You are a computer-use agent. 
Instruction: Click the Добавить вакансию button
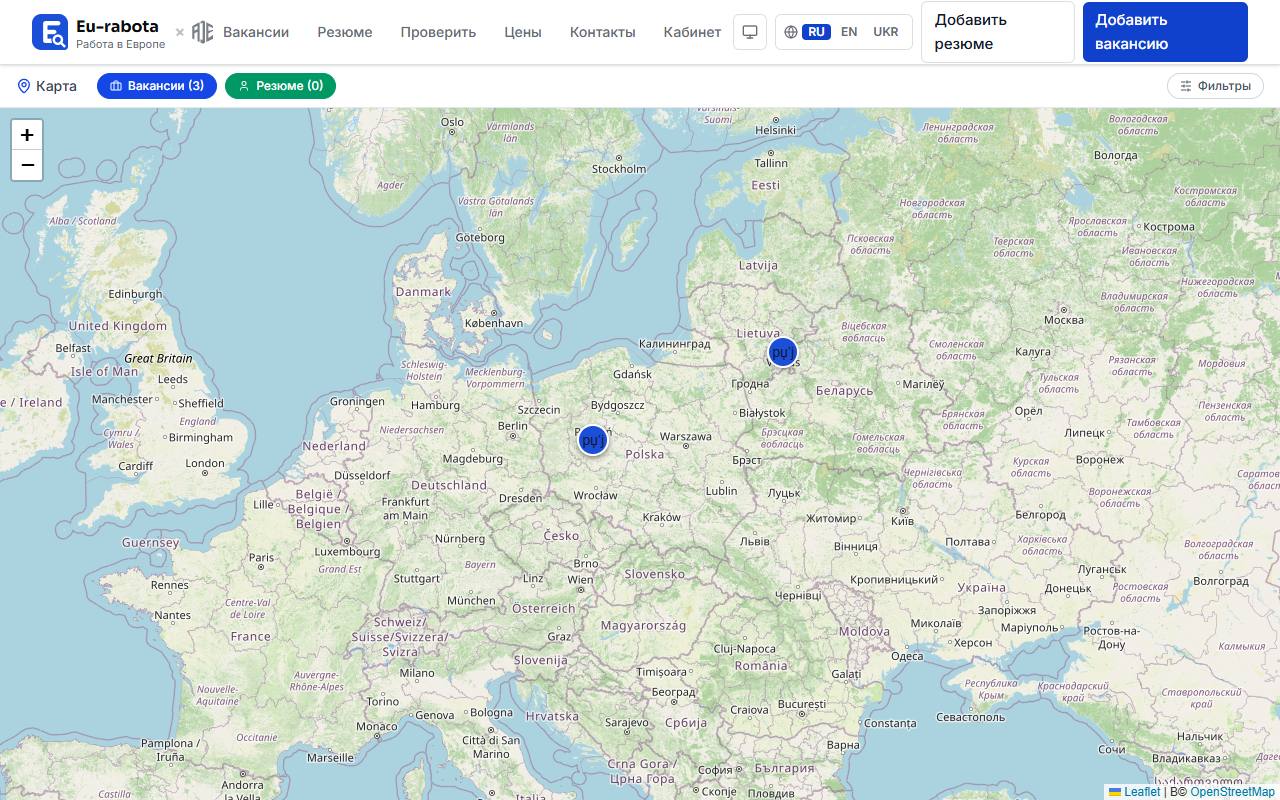[1165, 32]
